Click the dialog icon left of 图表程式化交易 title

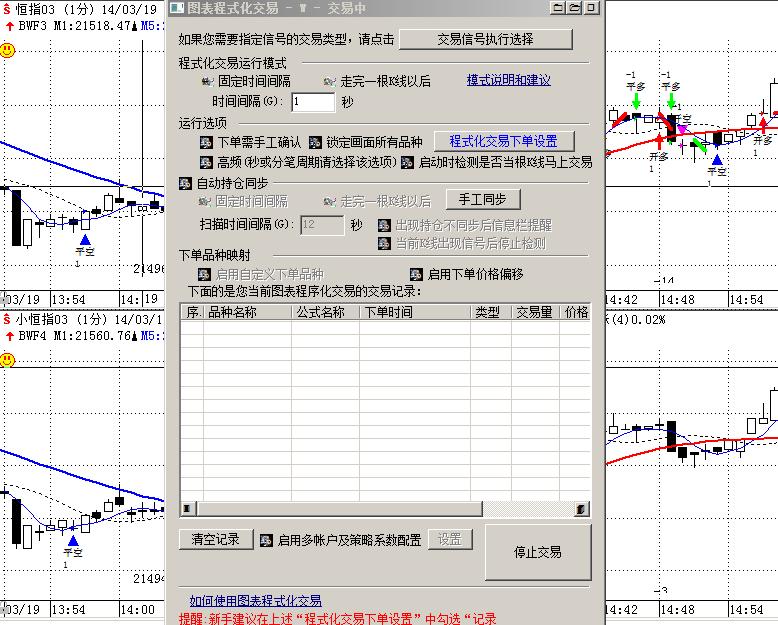[177, 8]
